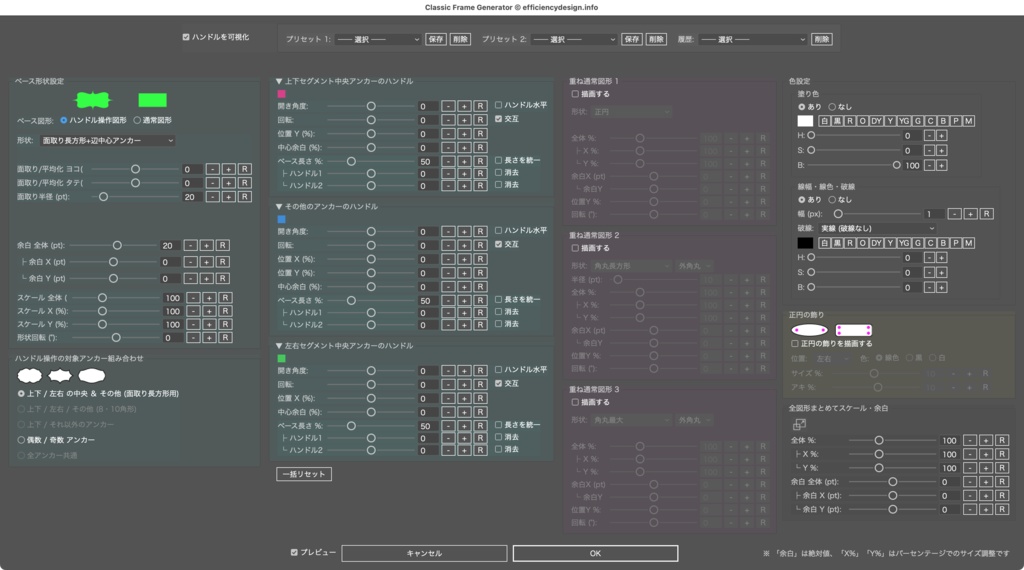Click the plain green rectangle preview icon
Viewport: 1024px width, 570px height.
(152, 100)
